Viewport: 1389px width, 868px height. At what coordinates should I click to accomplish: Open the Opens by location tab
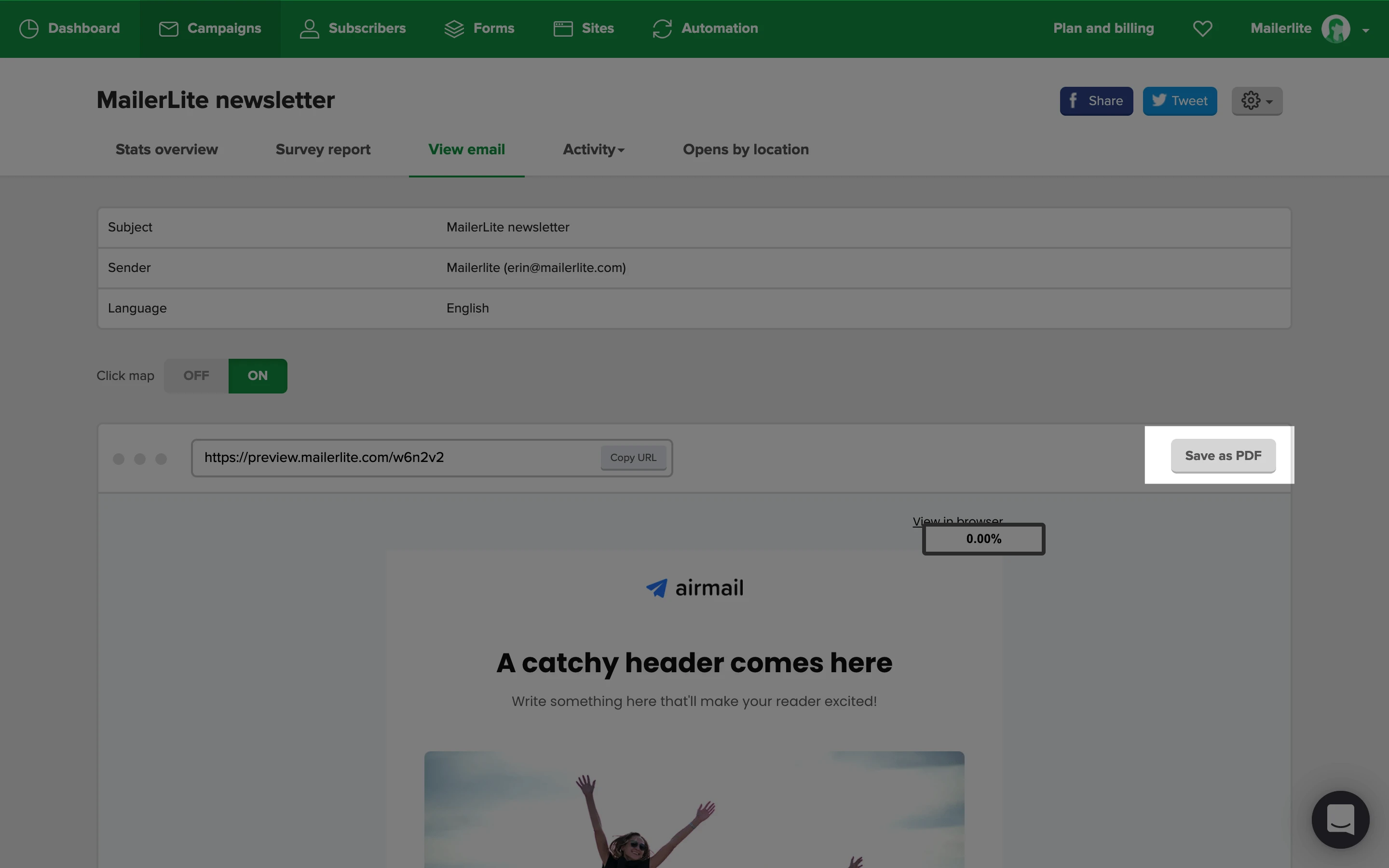(x=746, y=150)
